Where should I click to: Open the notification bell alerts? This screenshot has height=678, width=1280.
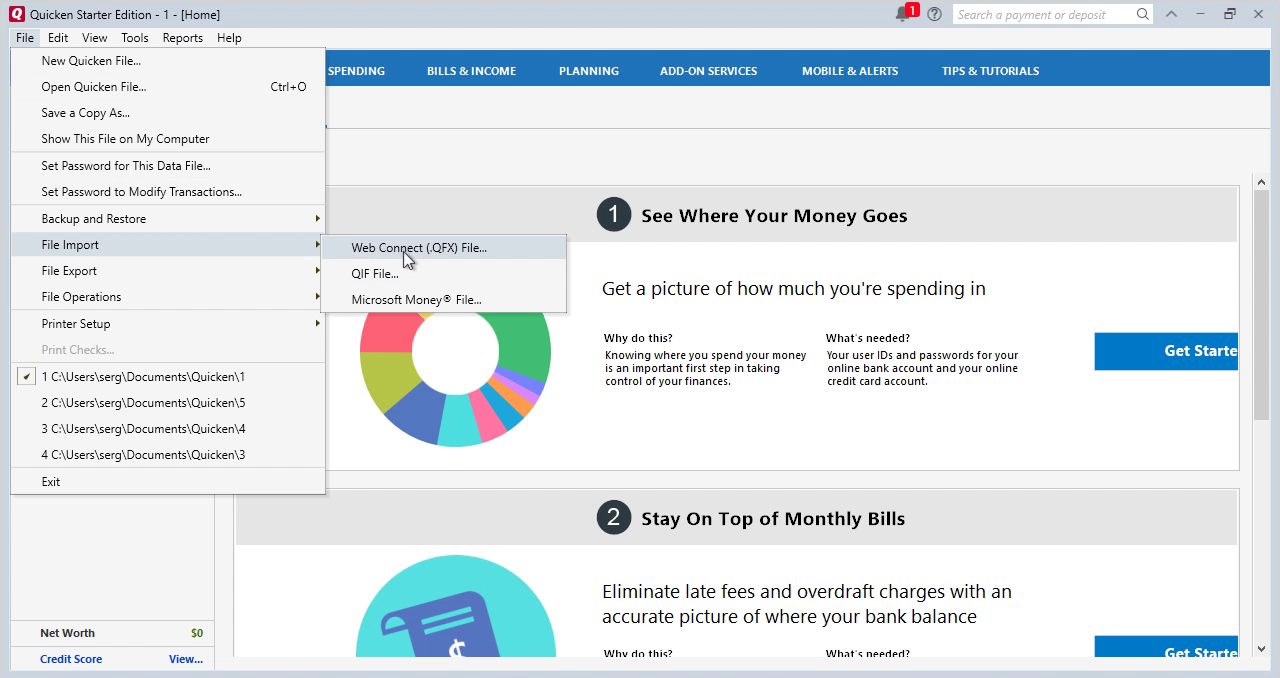click(905, 13)
